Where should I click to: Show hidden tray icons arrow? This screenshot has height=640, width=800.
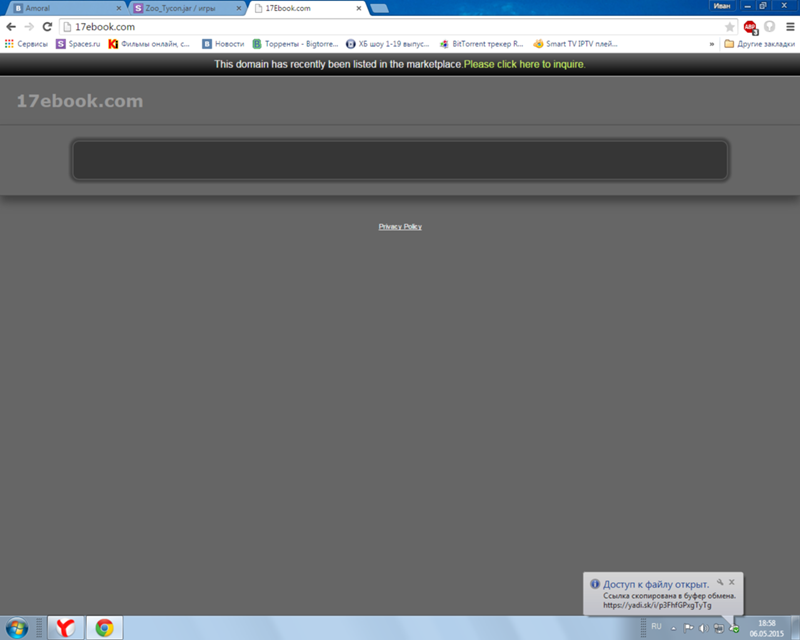[x=673, y=628]
